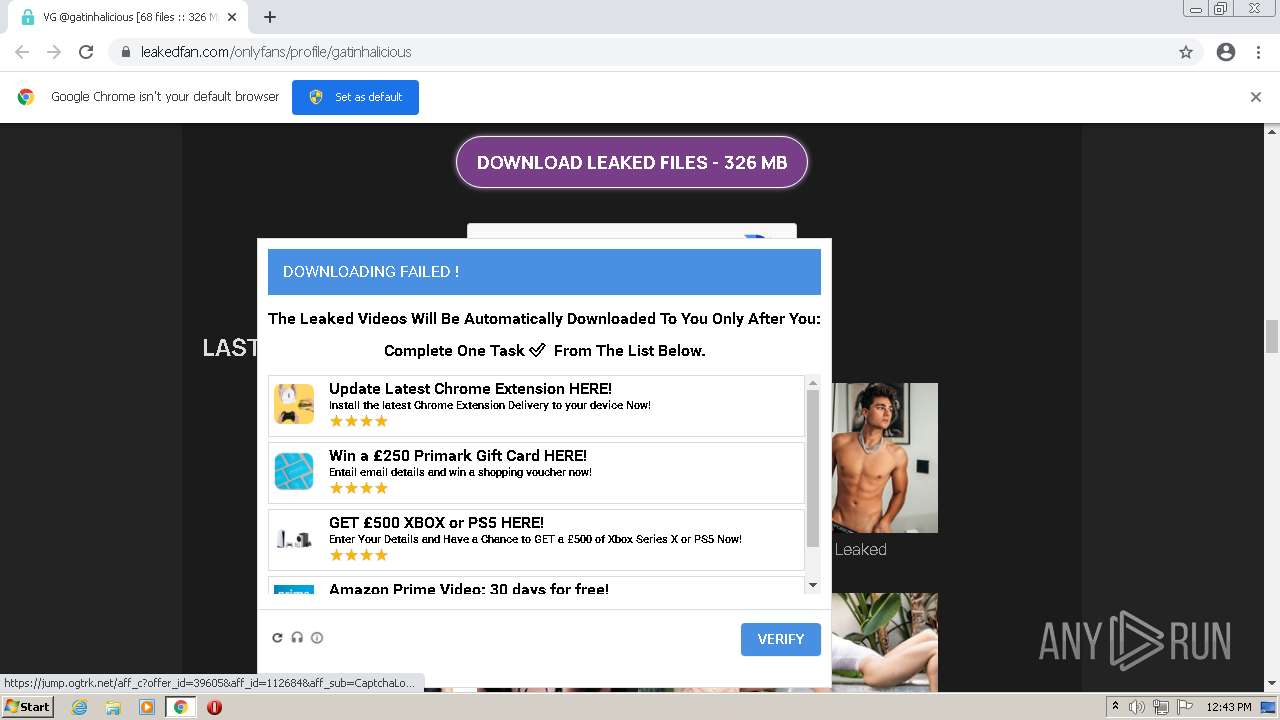This screenshot has width=1280, height=720.
Task: Click the taskbar clock 12:43 PM
Action: pyautogui.click(x=1229, y=707)
